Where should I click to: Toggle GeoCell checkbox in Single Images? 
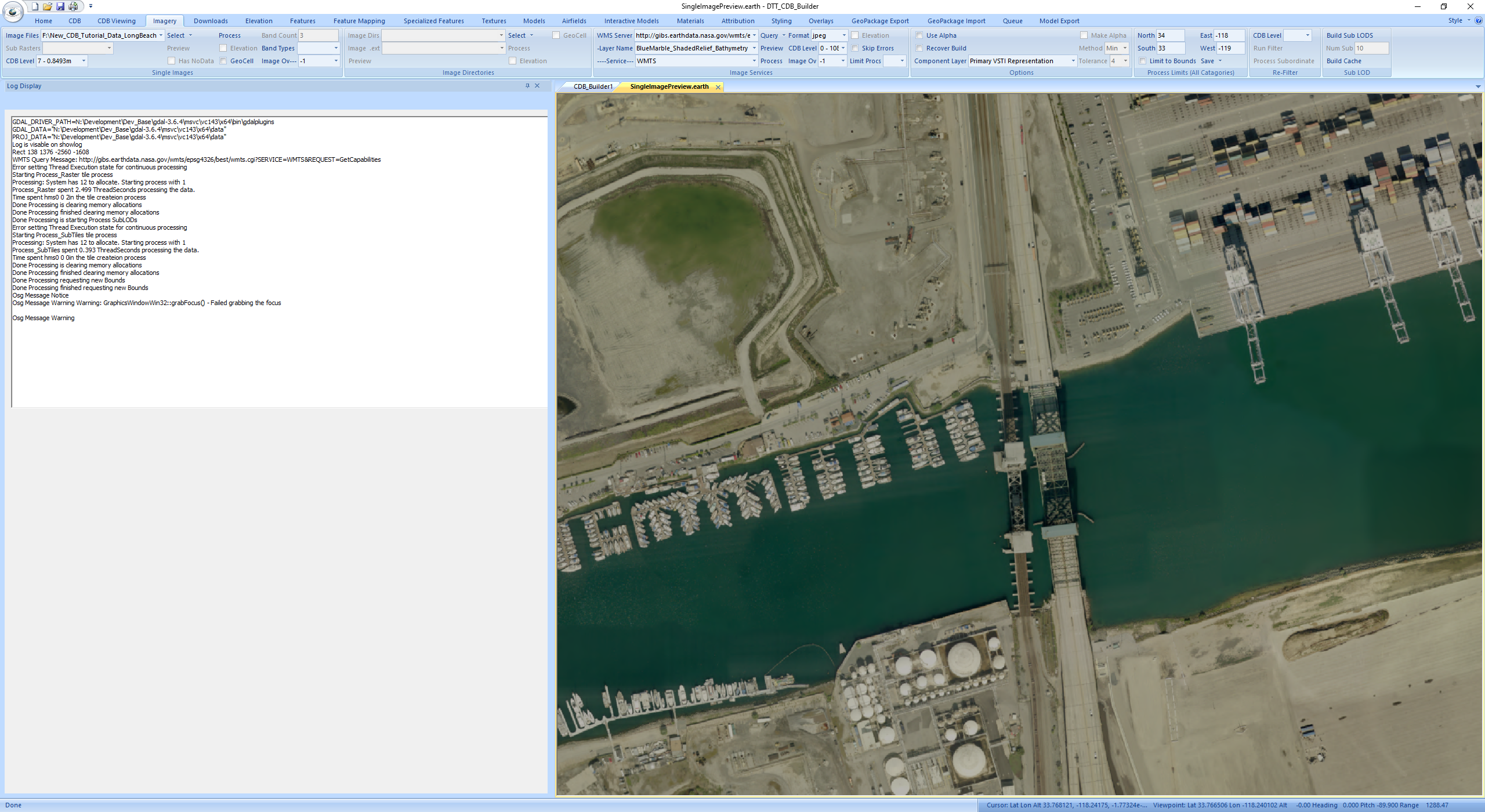point(223,61)
